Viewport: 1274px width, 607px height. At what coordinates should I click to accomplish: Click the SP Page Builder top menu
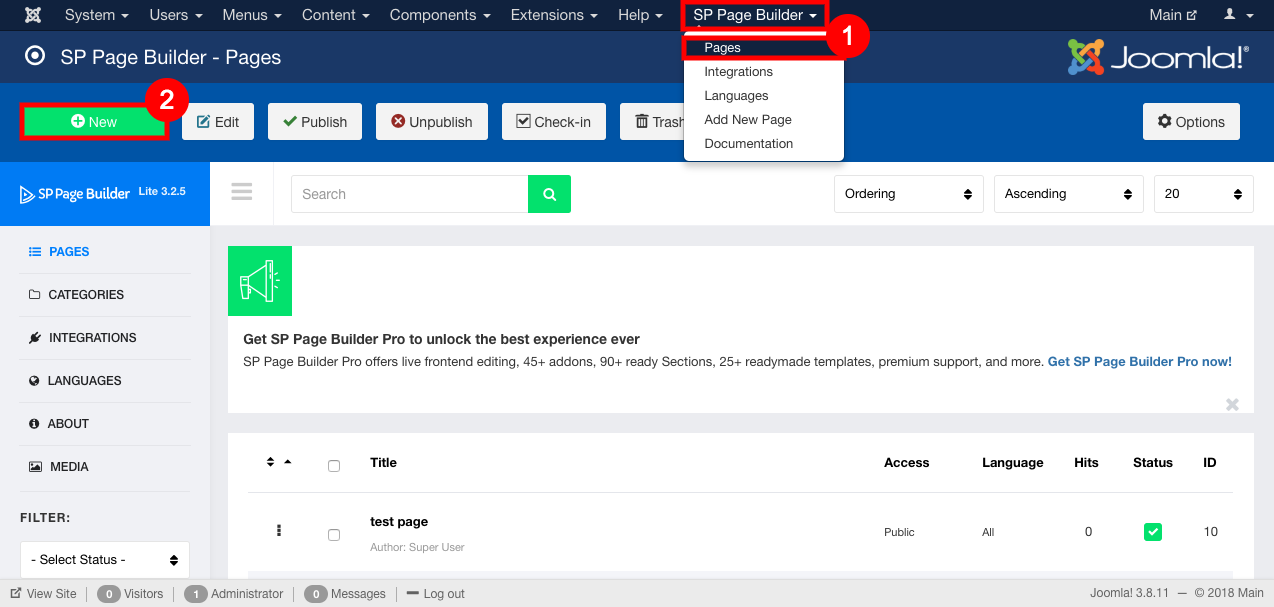755,15
